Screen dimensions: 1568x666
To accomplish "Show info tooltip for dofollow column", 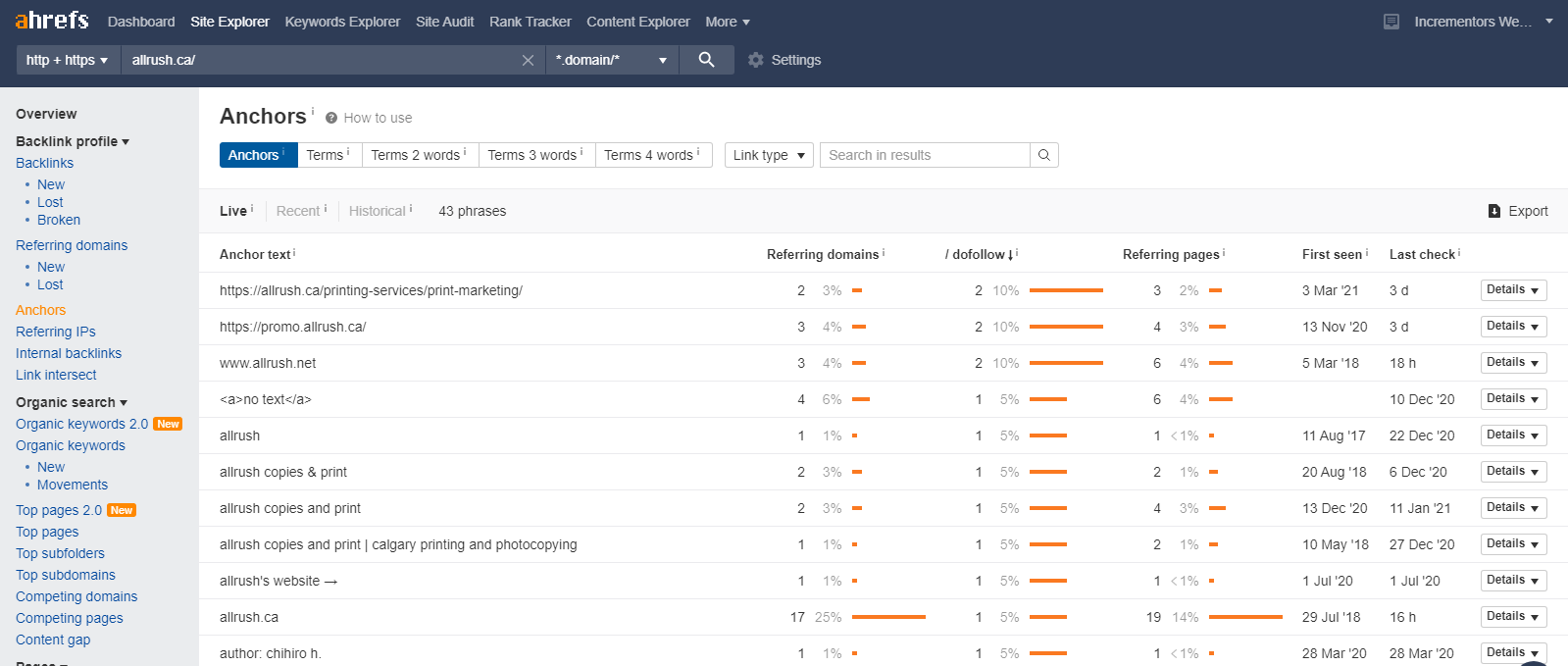I will (x=1017, y=252).
